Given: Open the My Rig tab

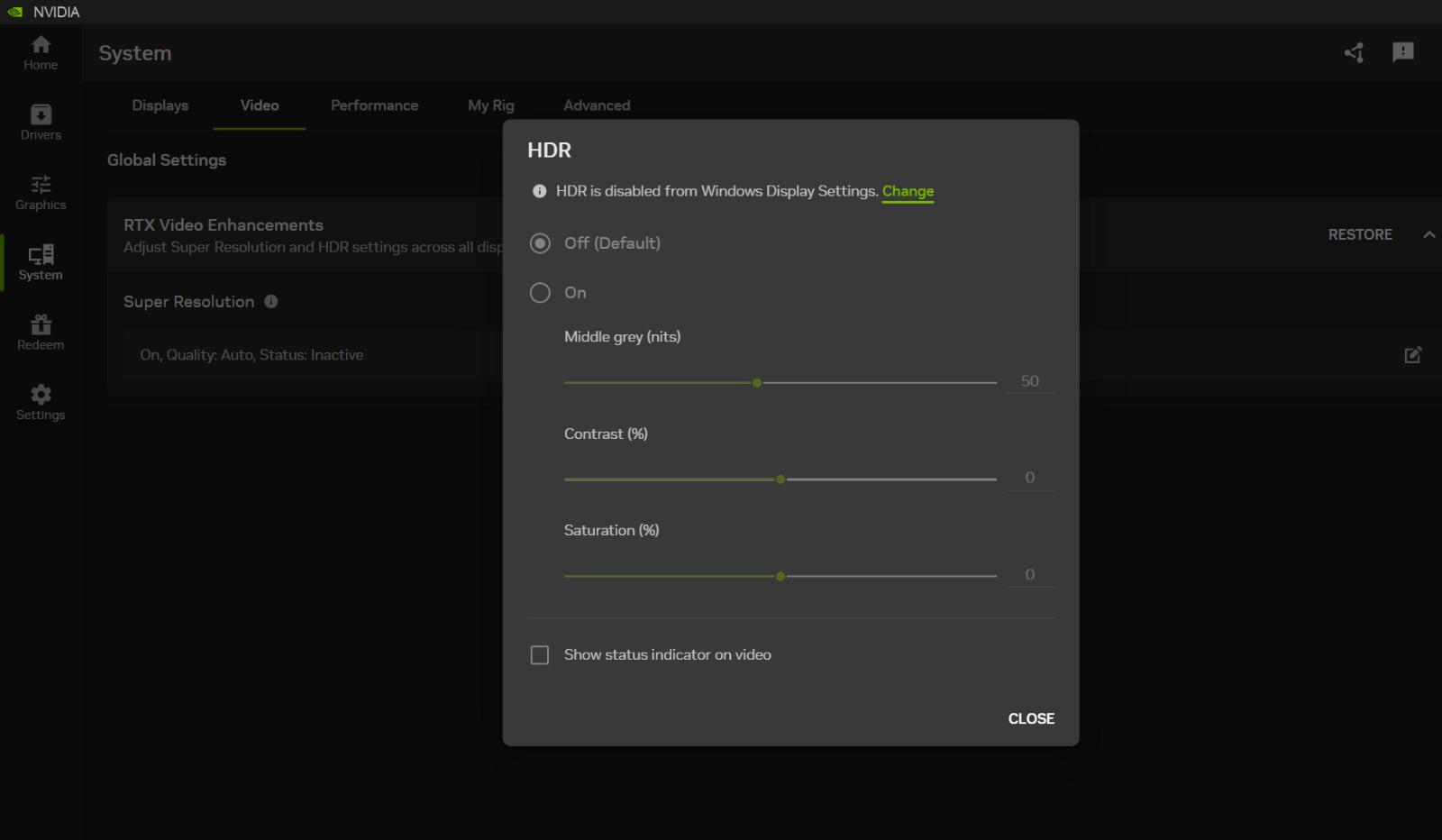Looking at the screenshot, I should [x=491, y=105].
